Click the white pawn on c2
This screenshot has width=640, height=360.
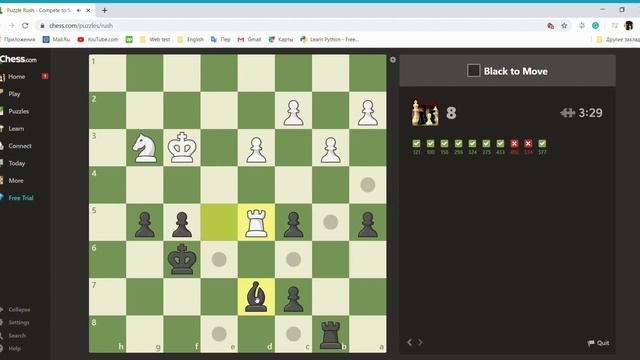[293, 112]
